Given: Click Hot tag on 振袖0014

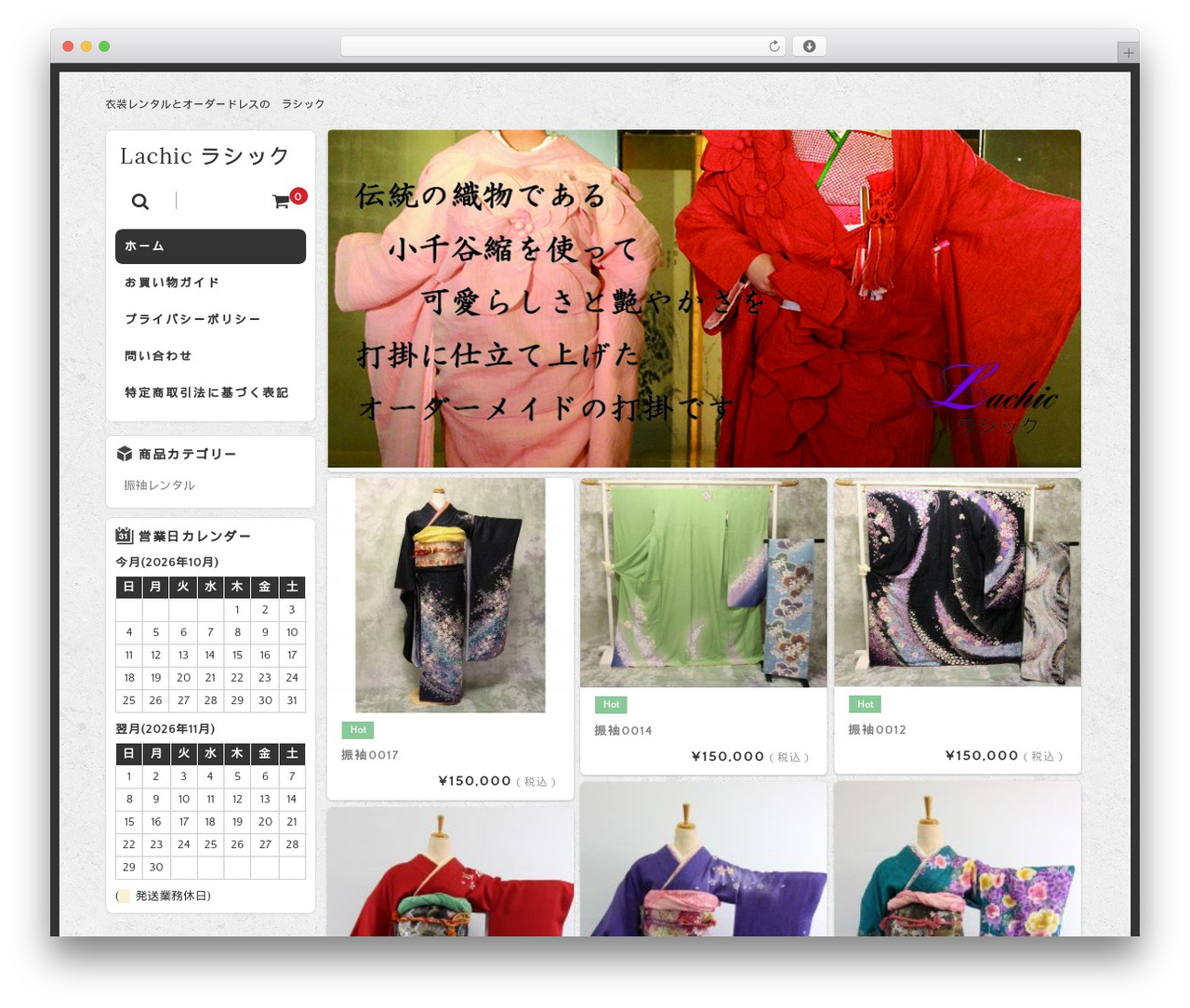Looking at the screenshot, I should 611,705.
